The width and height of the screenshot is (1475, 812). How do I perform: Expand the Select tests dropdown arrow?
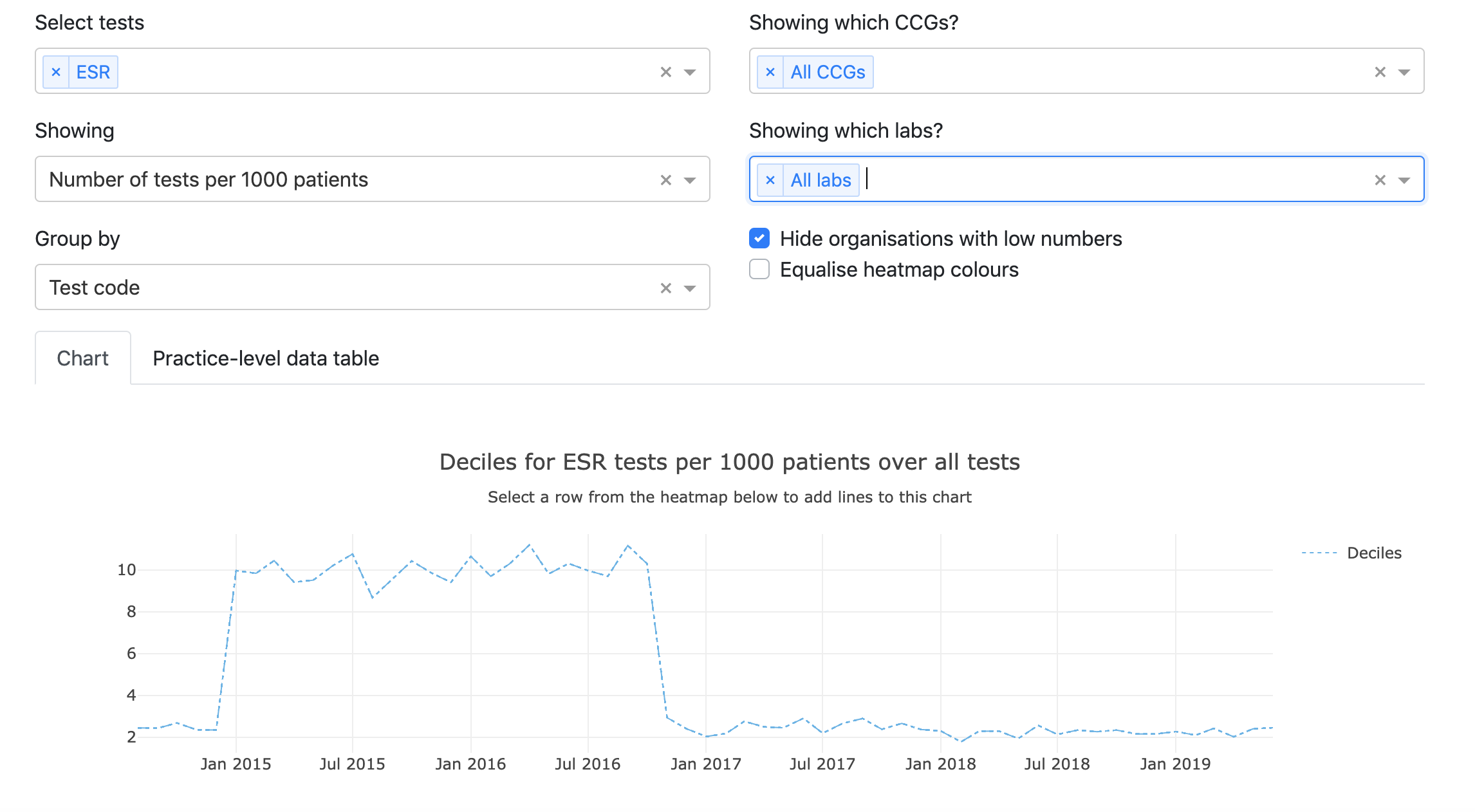point(690,72)
